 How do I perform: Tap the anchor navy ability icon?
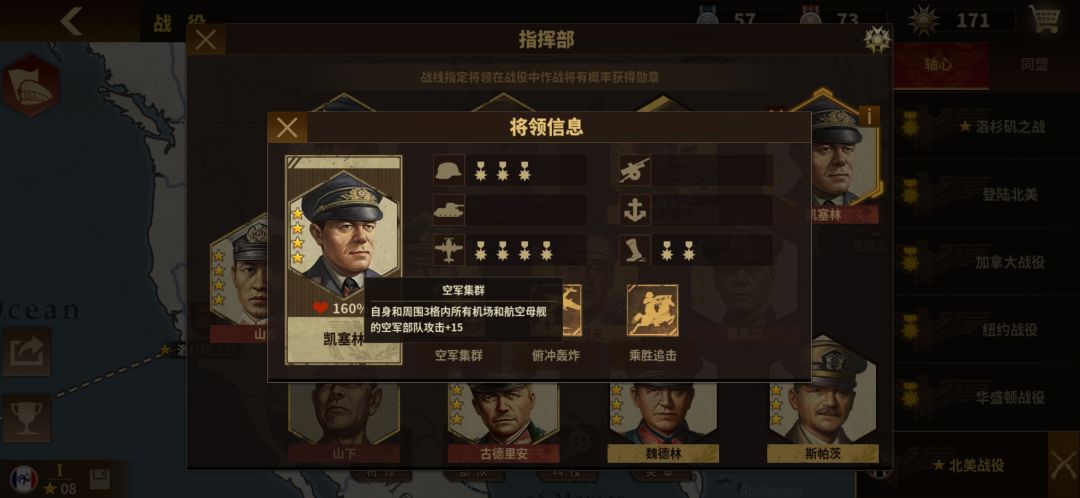pyautogui.click(x=634, y=210)
